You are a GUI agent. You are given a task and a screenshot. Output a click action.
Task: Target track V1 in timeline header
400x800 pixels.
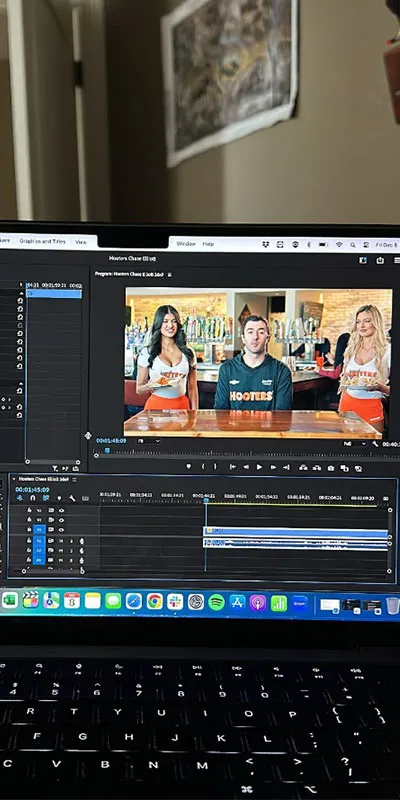click(x=39, y=530)
